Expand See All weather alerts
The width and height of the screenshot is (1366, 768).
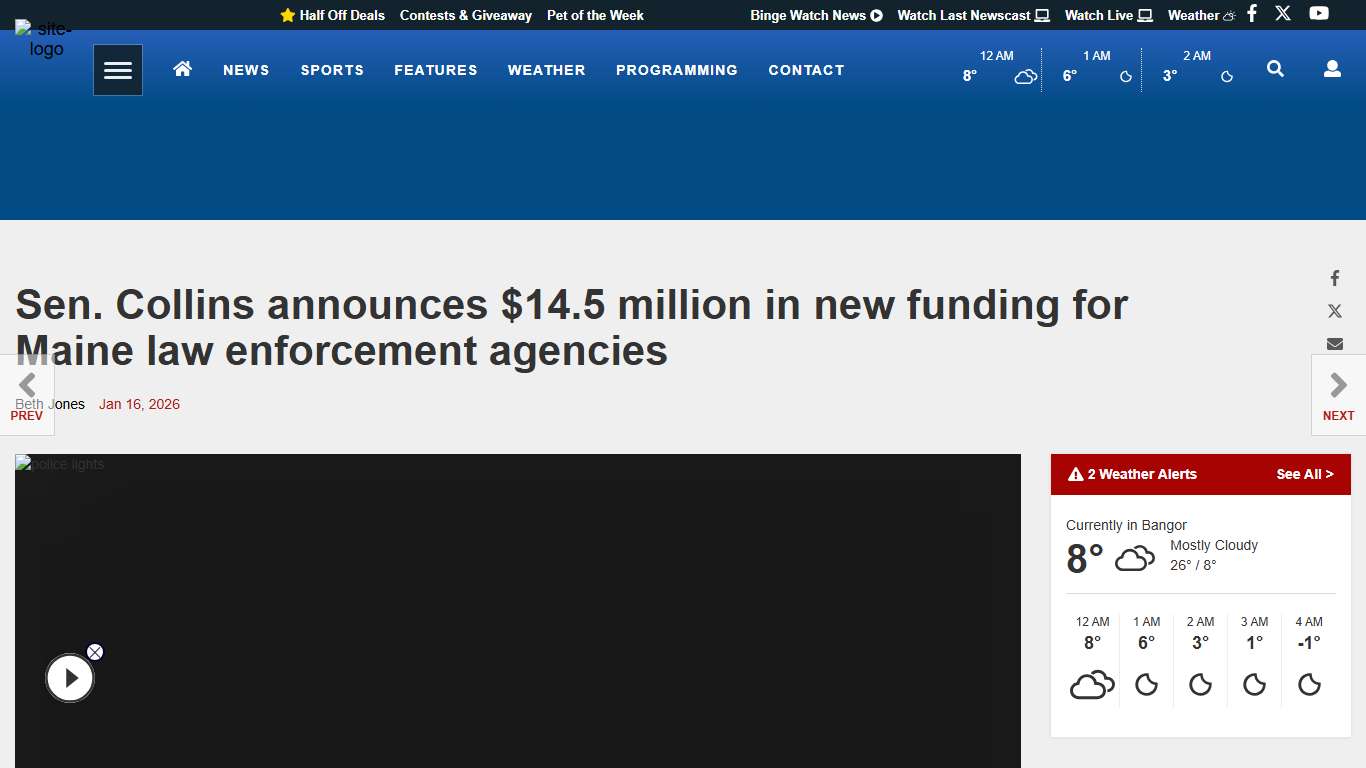pyautogui.click(x=1305, y=474)
